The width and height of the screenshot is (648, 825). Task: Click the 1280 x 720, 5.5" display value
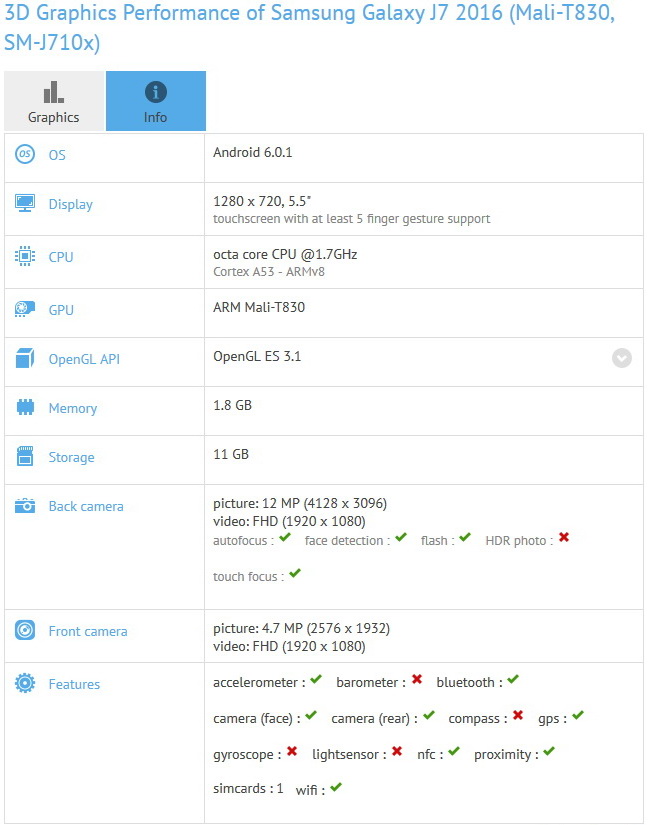(x=262, y=202)
